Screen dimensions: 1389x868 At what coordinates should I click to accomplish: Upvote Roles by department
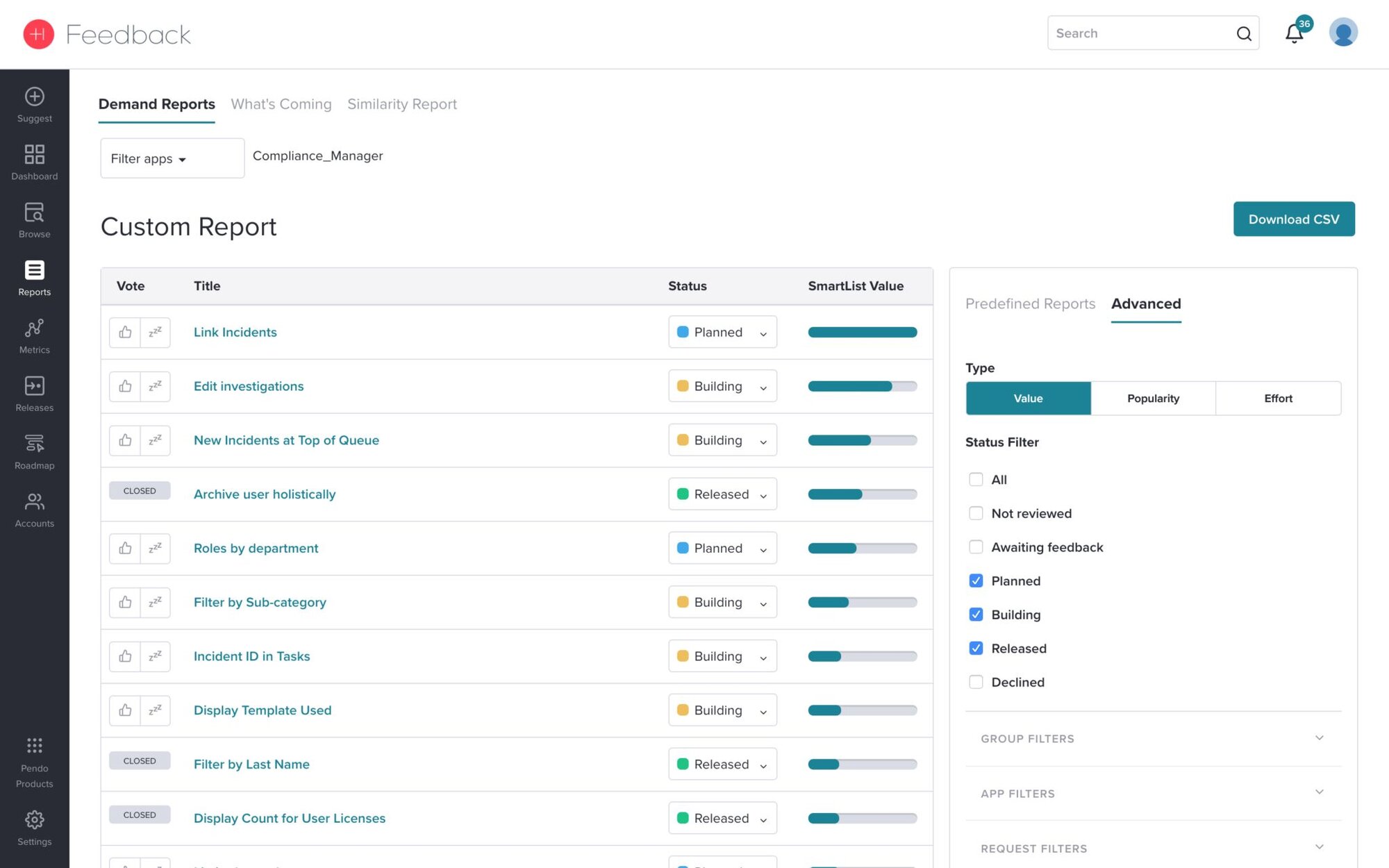pos(125,548)
